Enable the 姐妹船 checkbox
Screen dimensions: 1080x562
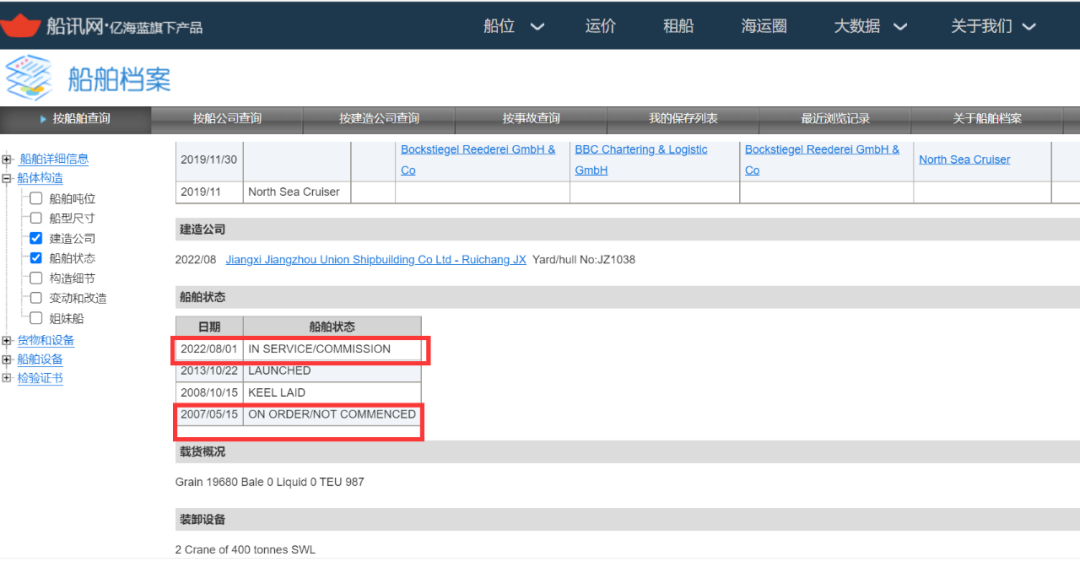(x=36, y=318)
